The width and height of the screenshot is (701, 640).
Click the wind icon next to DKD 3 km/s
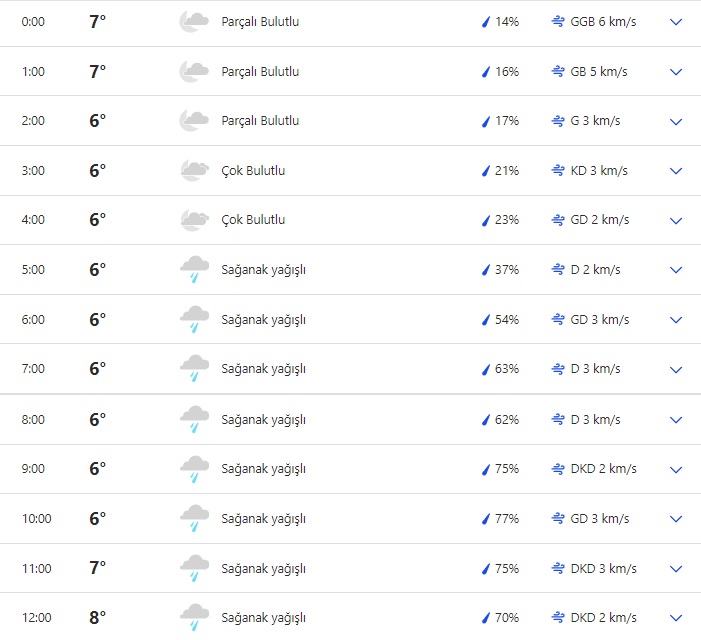click(x=558, y=569)
